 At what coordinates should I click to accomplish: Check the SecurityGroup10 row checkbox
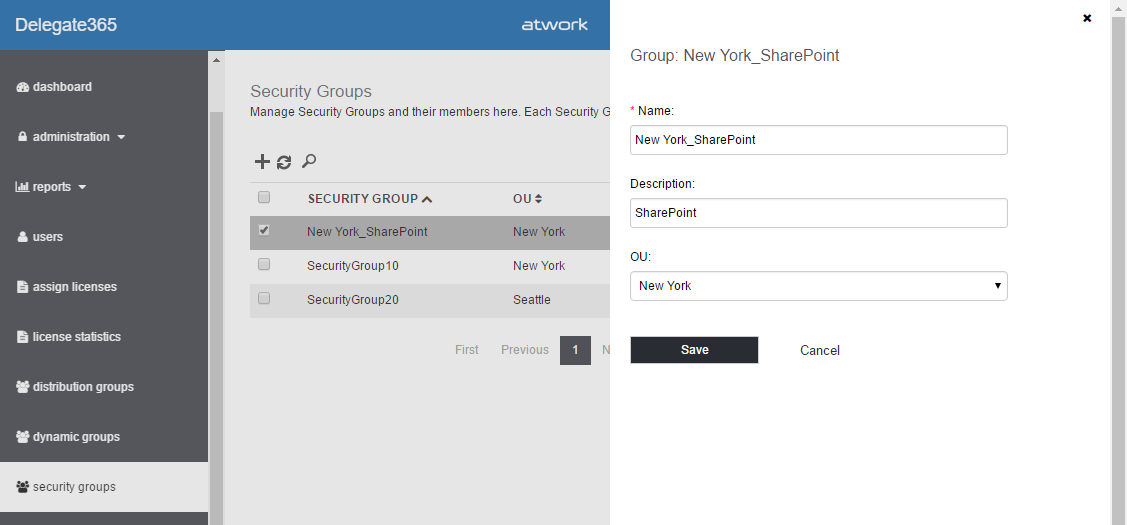[x=264, y=265]
